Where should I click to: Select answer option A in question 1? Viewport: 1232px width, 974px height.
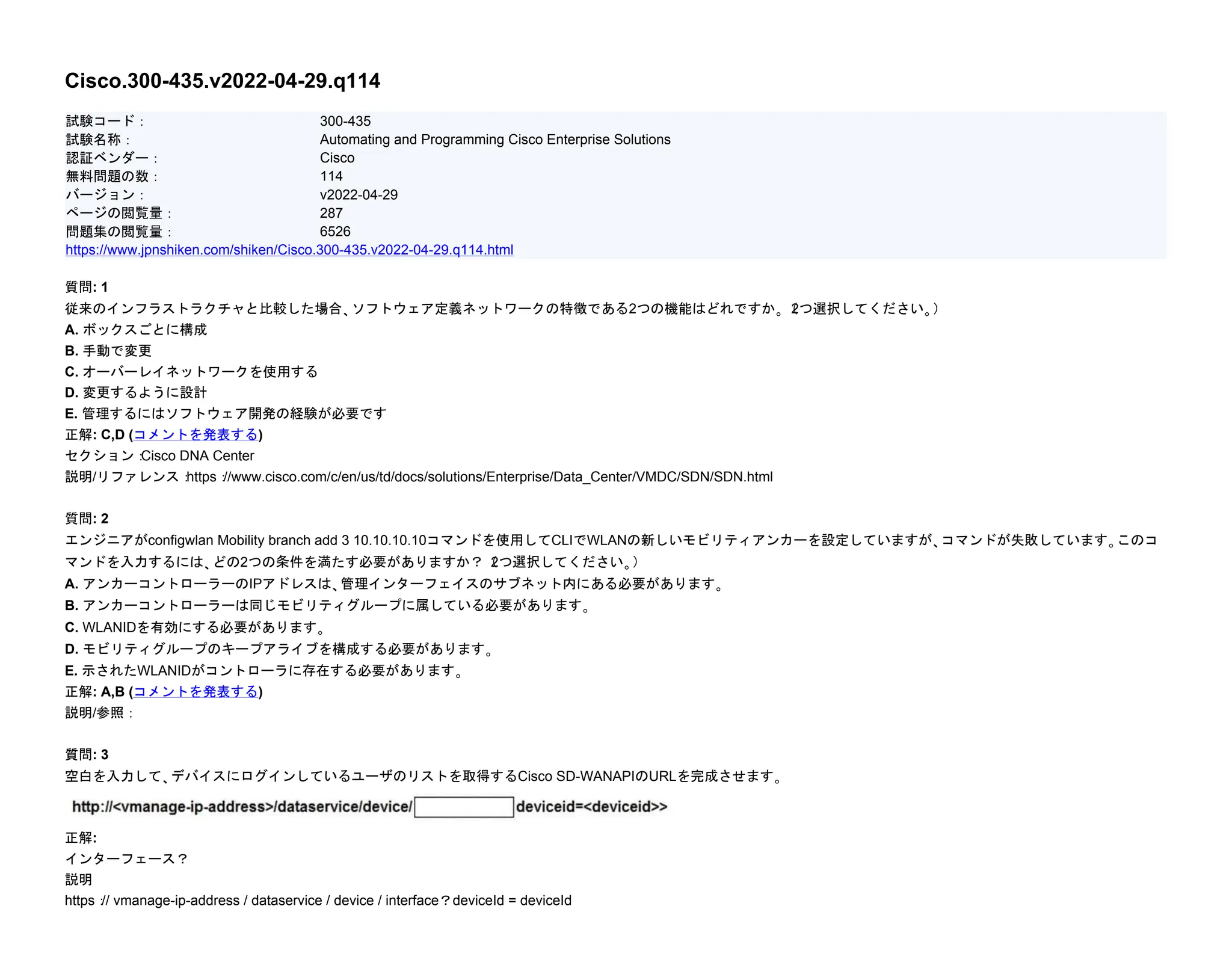click(136, 329)
